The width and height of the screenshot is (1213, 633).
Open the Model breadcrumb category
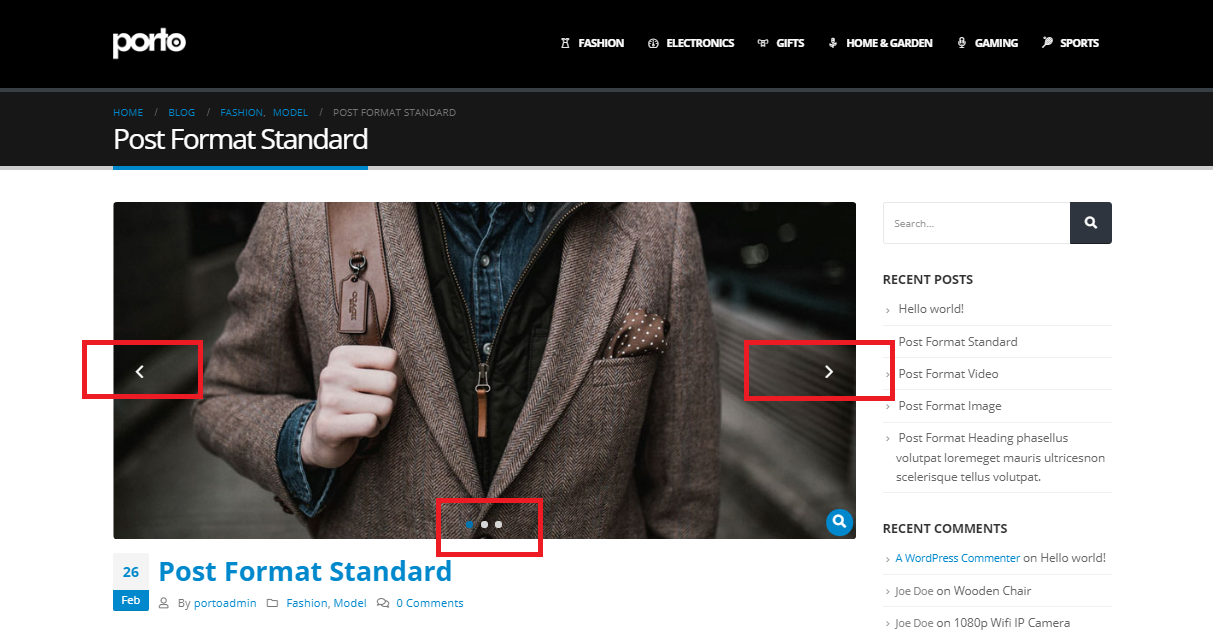point(290,113)
